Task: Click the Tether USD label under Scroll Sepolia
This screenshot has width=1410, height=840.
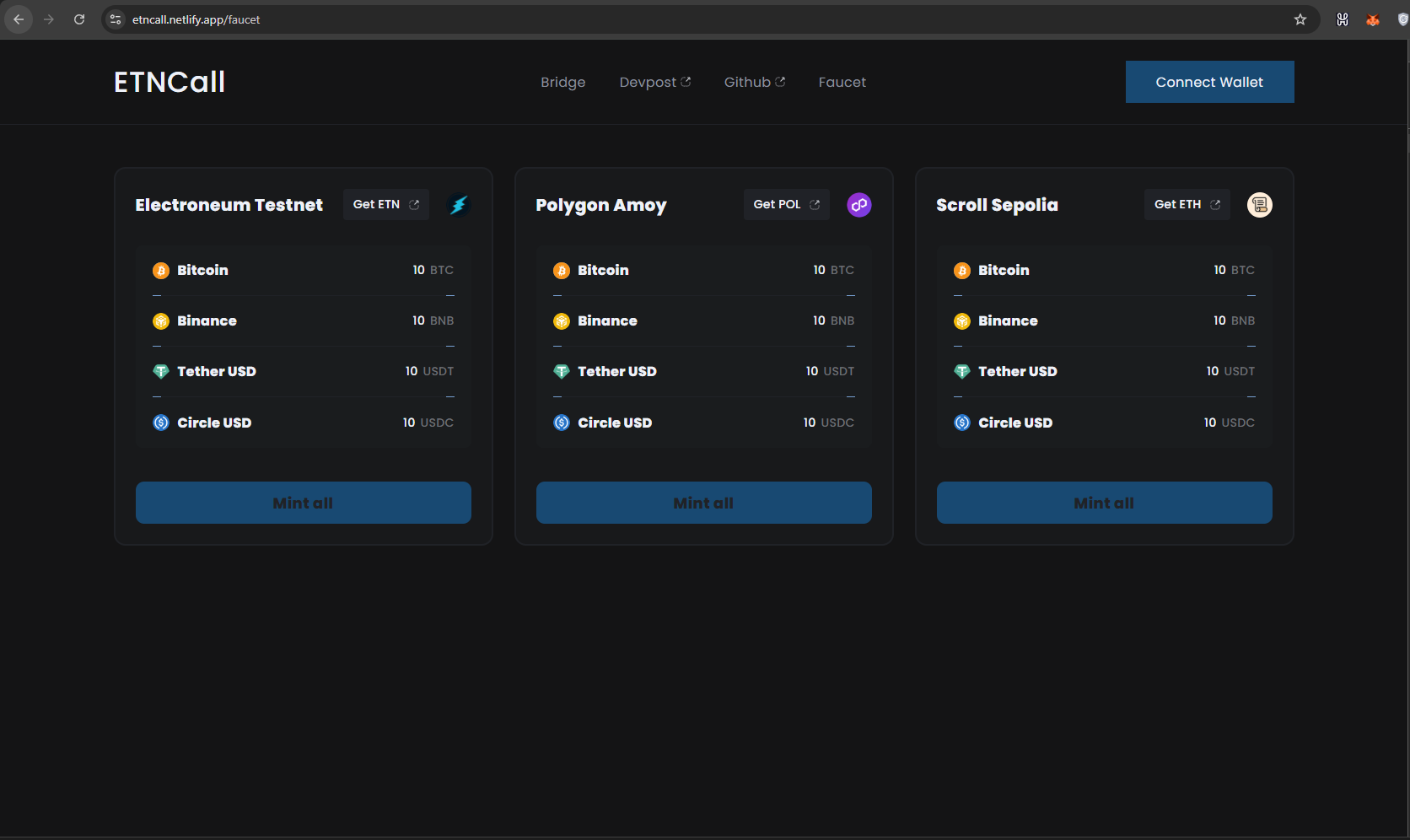Action: click(x=1018, y=371)
